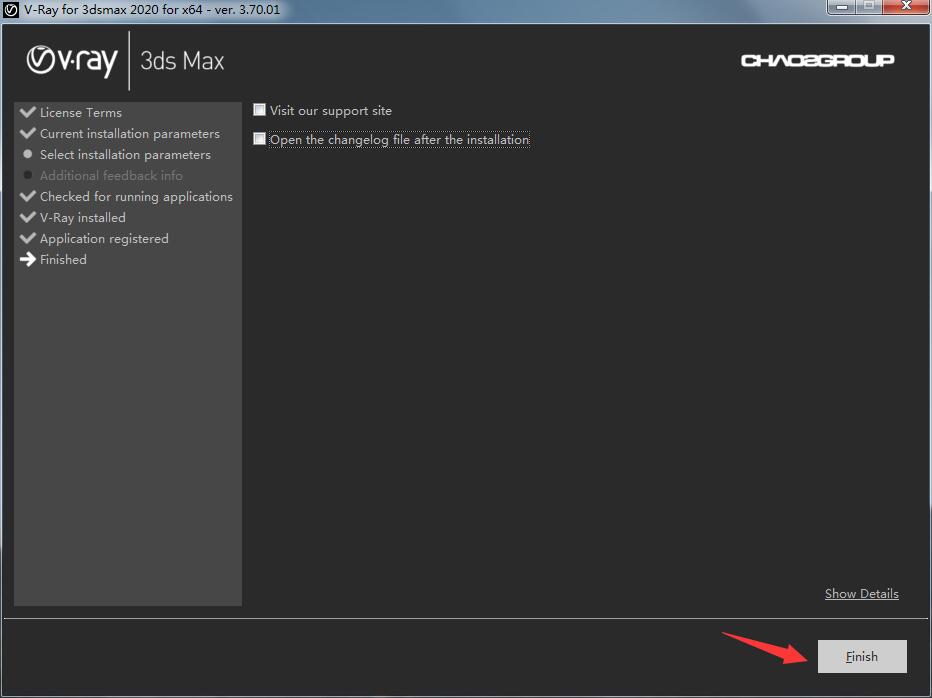Click checkmark beside Application registered

[x=28, y=238]
